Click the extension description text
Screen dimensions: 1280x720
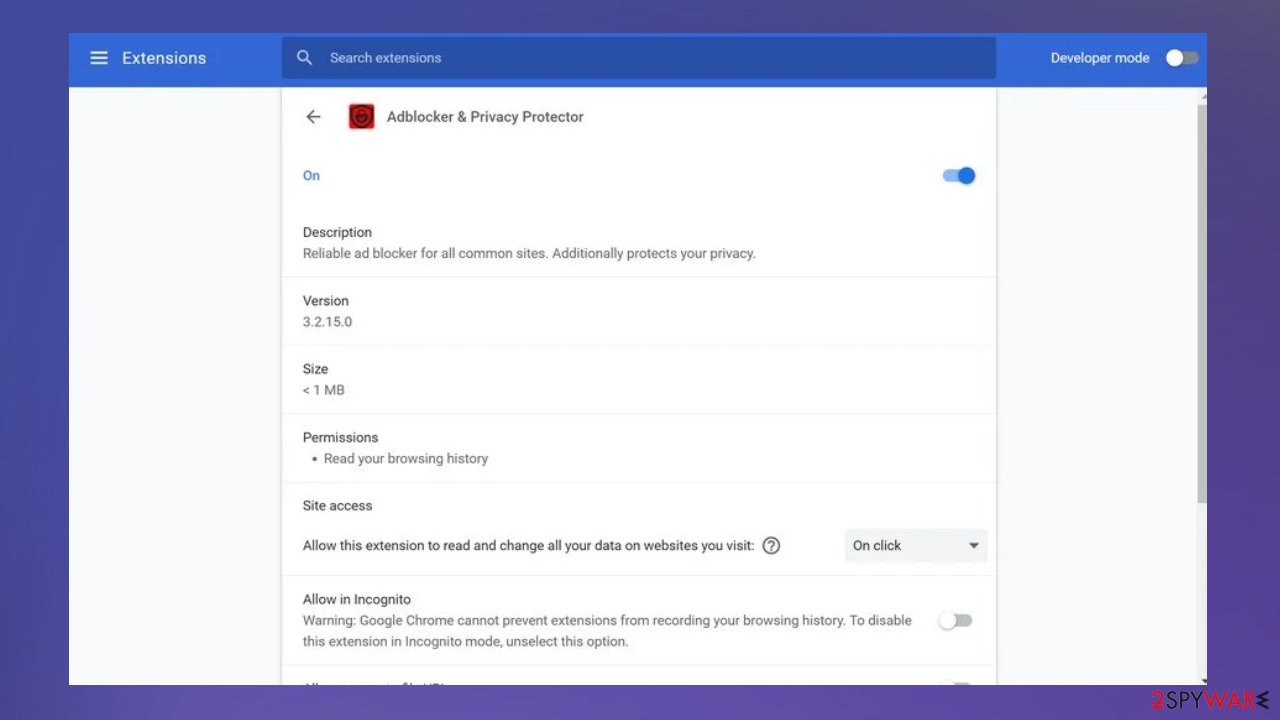tap(529, 253)
